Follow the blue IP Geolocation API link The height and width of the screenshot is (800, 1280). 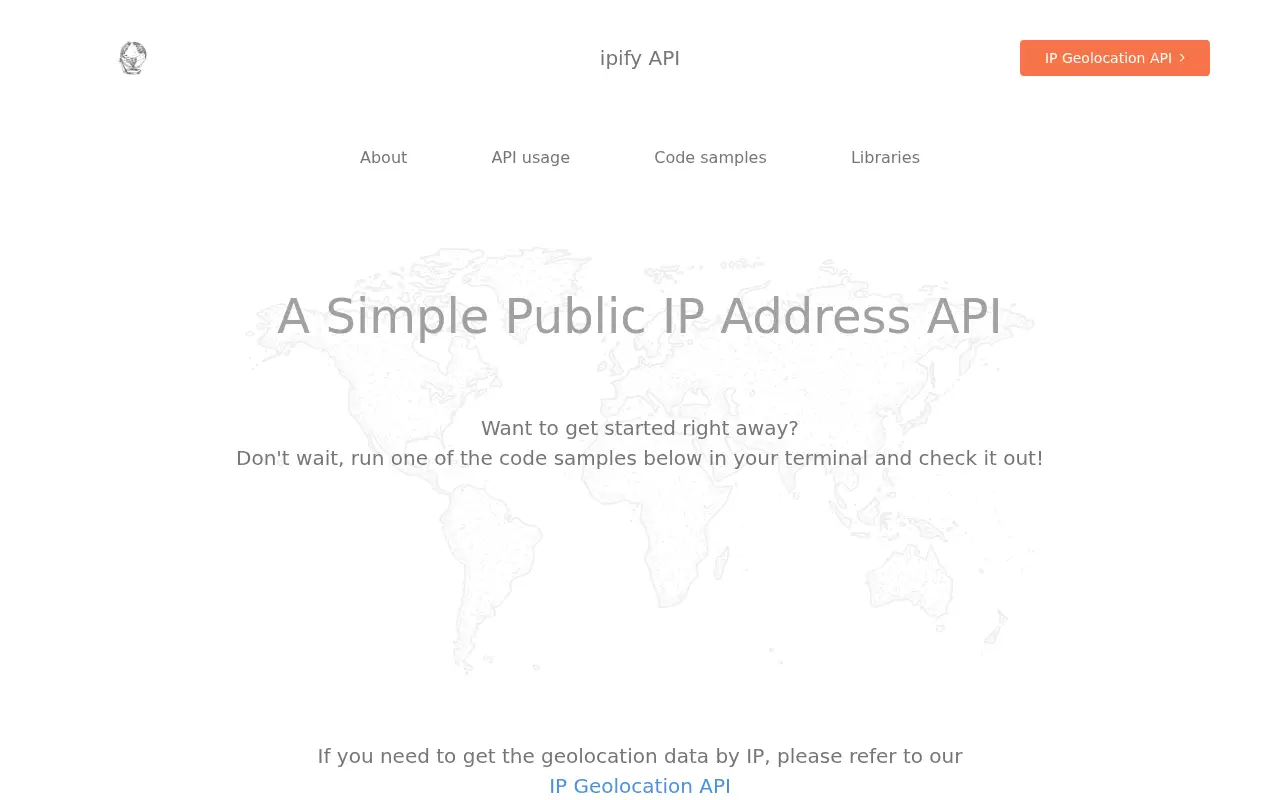[x=640, y=786]
